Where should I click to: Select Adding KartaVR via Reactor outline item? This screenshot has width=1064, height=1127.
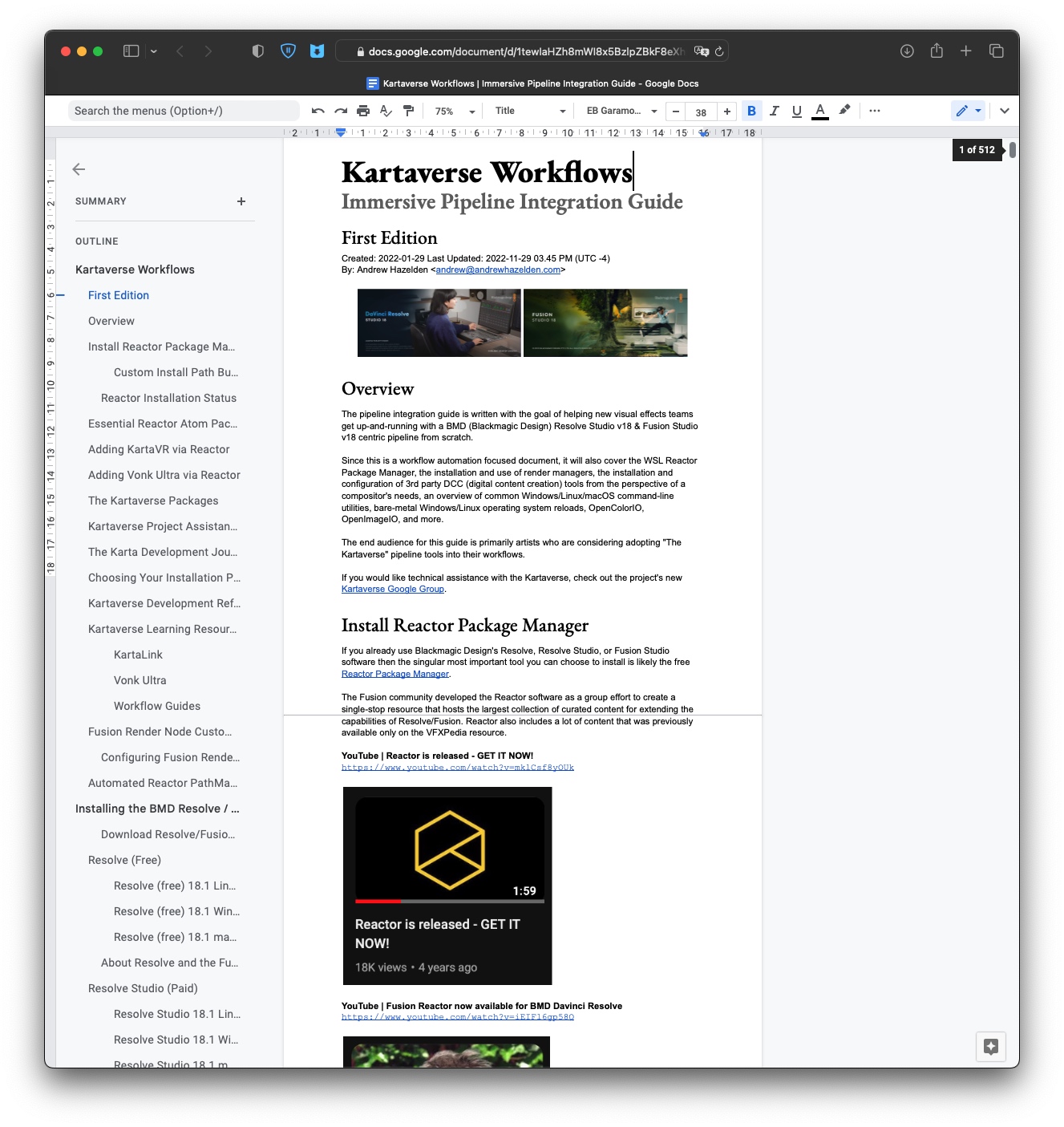pyautogui.click(x=159, y=449)
